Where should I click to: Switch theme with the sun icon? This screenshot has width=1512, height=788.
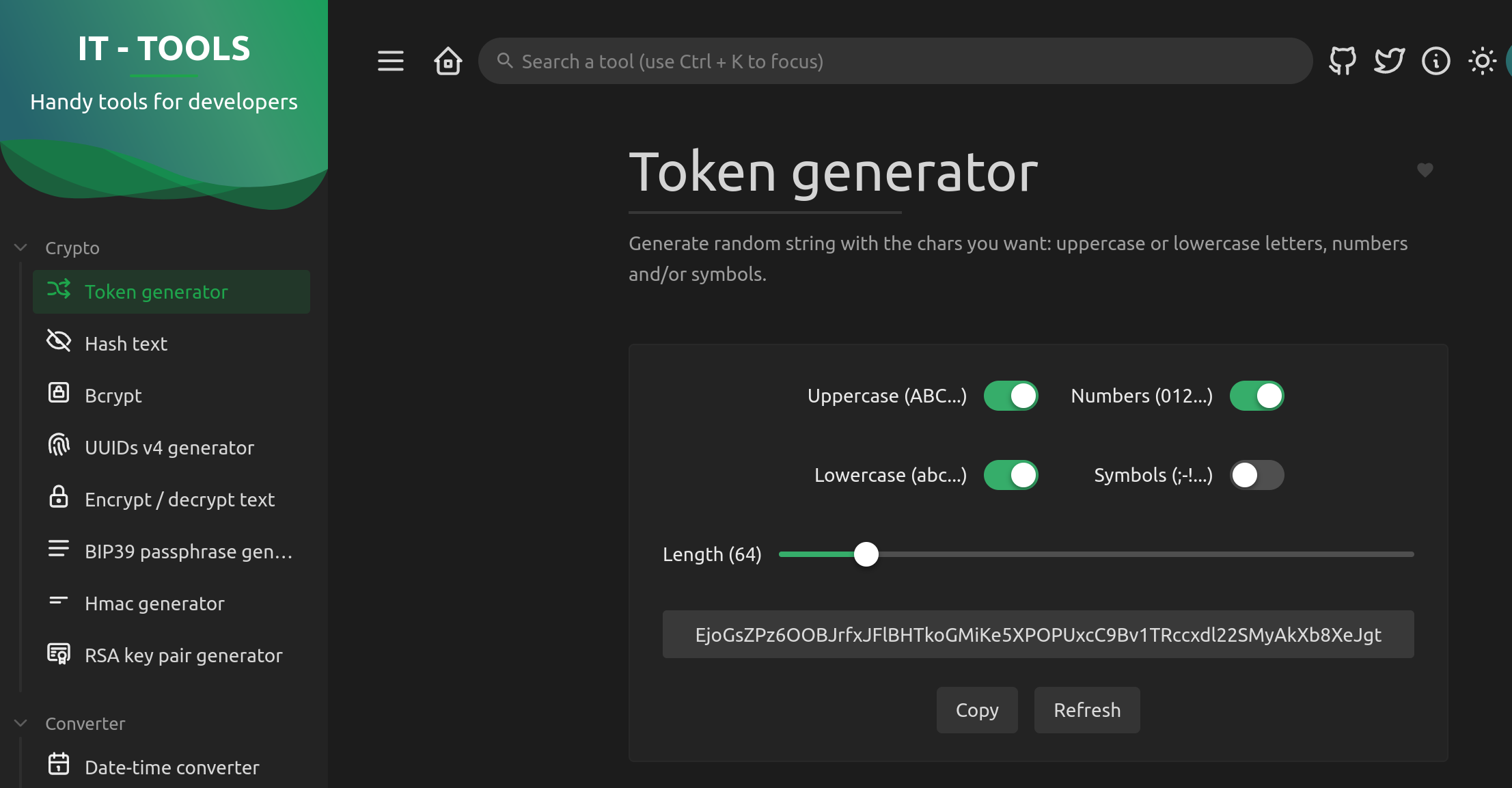pos(1482,61)
